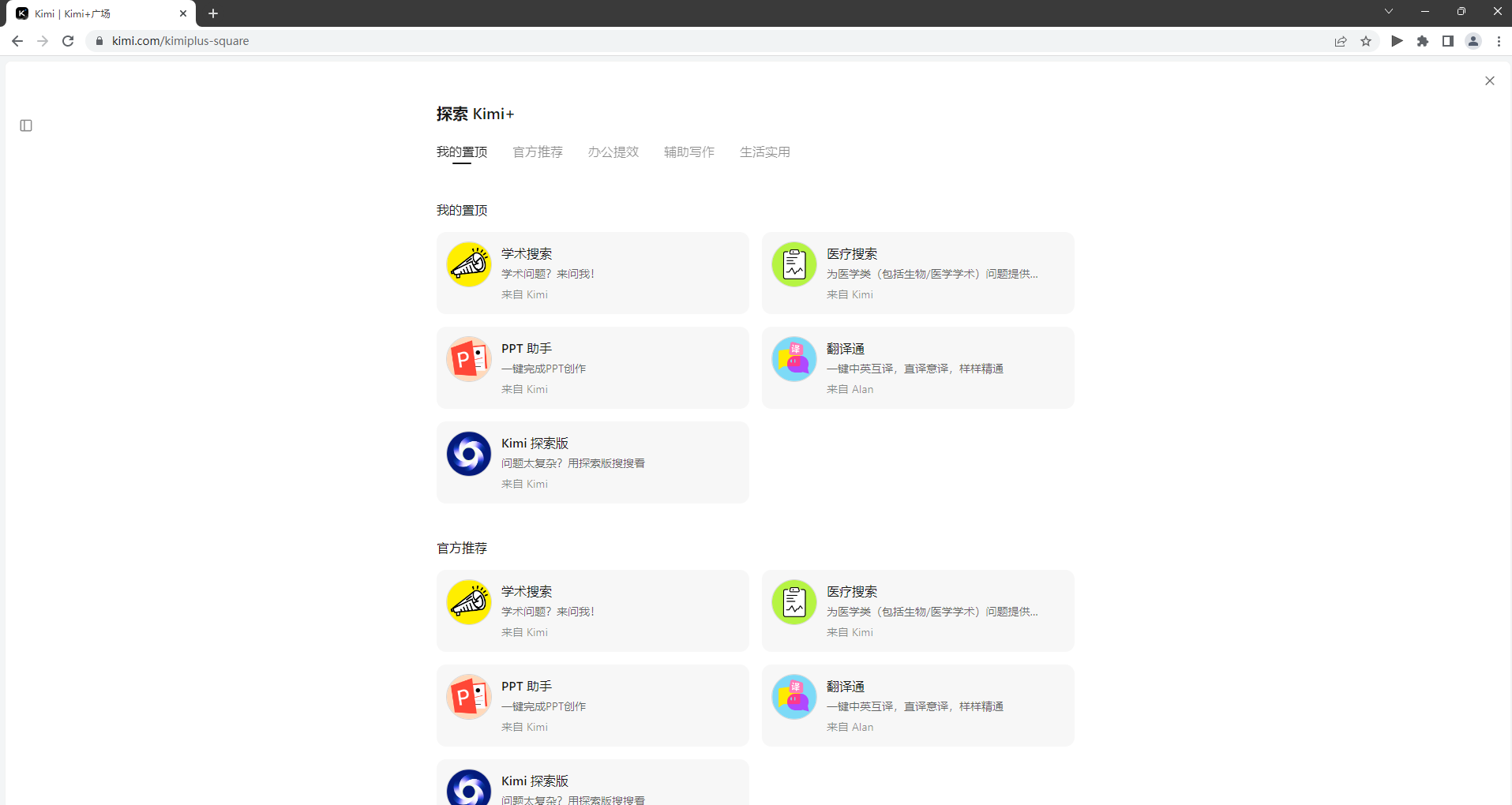Screen dimensions: 1512x805
Task: Close the Kimi+广场 browser tab
Action: pos(183,13)
